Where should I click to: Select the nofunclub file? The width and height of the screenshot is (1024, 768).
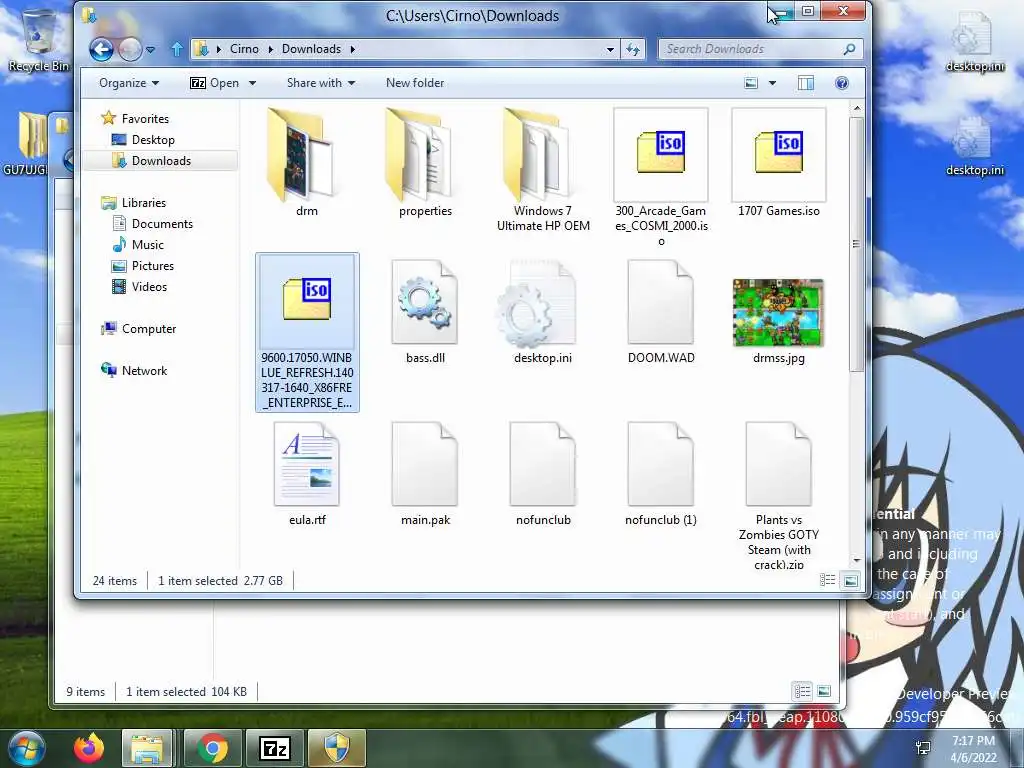[543, 474]
